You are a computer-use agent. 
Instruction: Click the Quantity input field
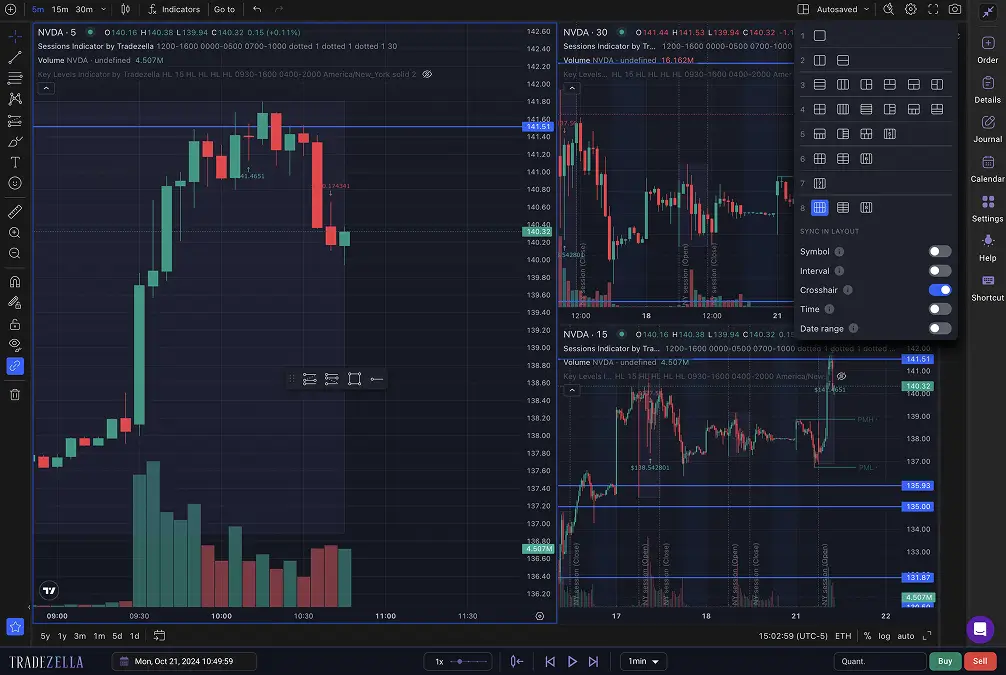(880, 662)
